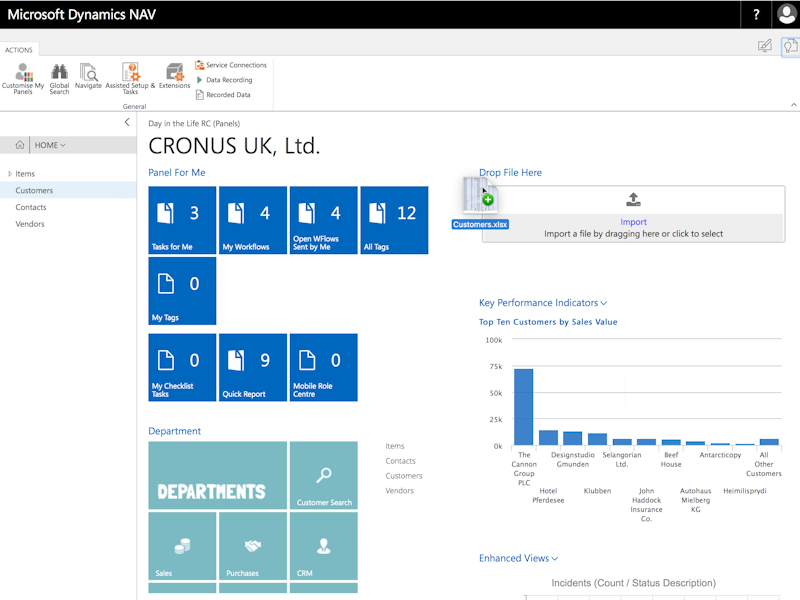Open the Extensions action
The height and width of the screenshot is (600, 800).
pyautogui.click(x=174, y=72)
